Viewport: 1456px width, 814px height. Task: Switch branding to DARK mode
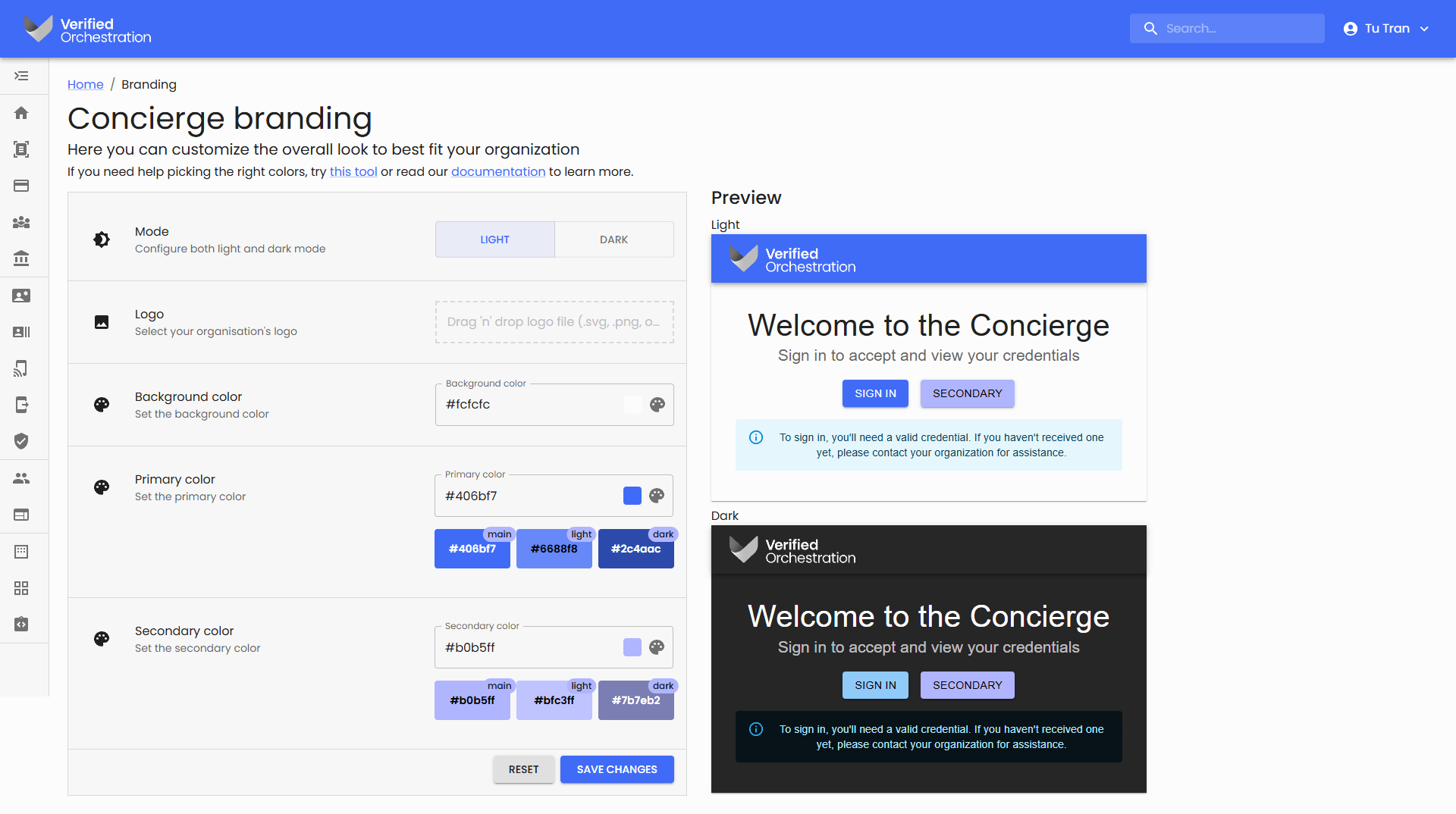coord(614,239)
